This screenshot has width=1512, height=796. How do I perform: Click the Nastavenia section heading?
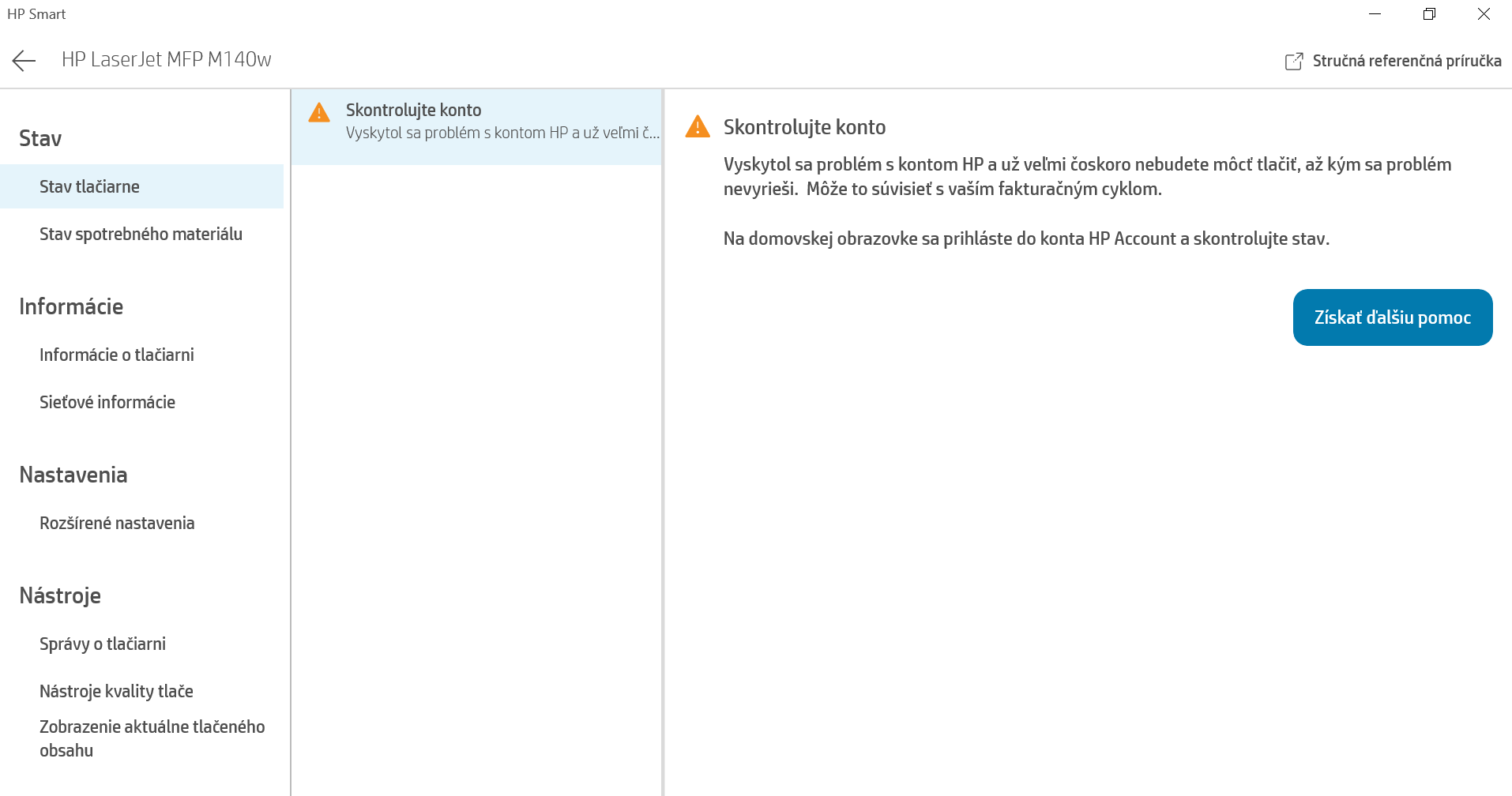tap(73, 475)
